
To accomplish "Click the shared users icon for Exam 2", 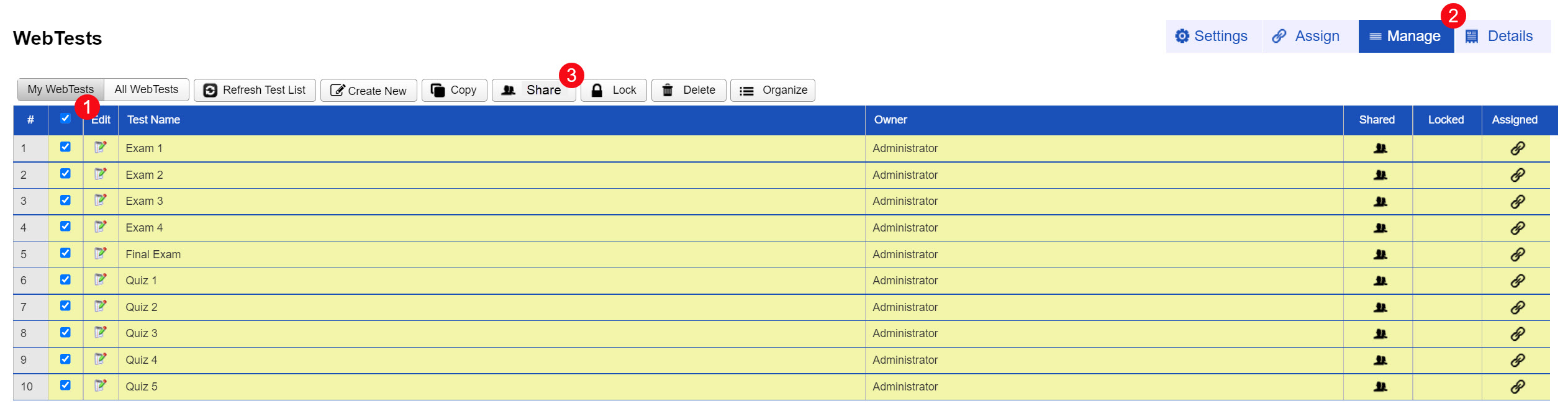I will 1380,175.
